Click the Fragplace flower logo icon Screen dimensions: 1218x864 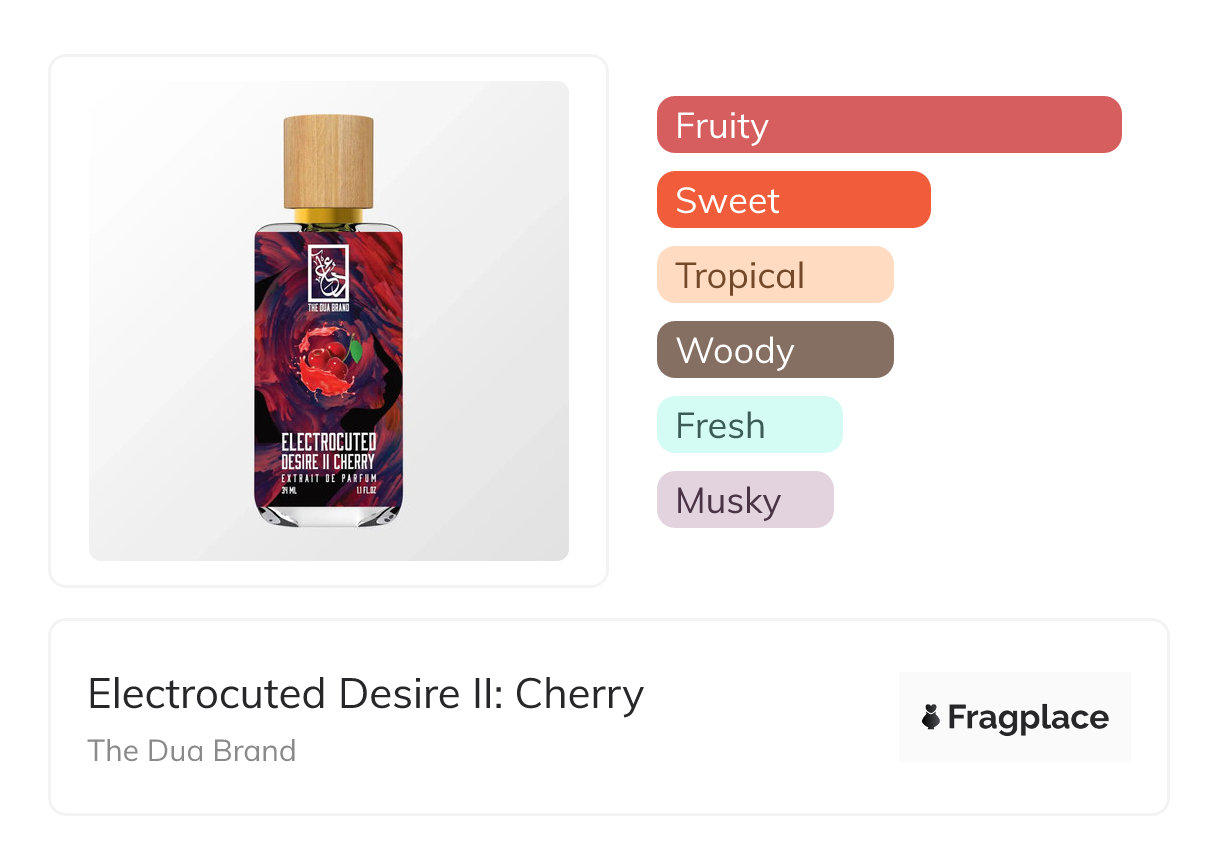(x=931, y=717)
